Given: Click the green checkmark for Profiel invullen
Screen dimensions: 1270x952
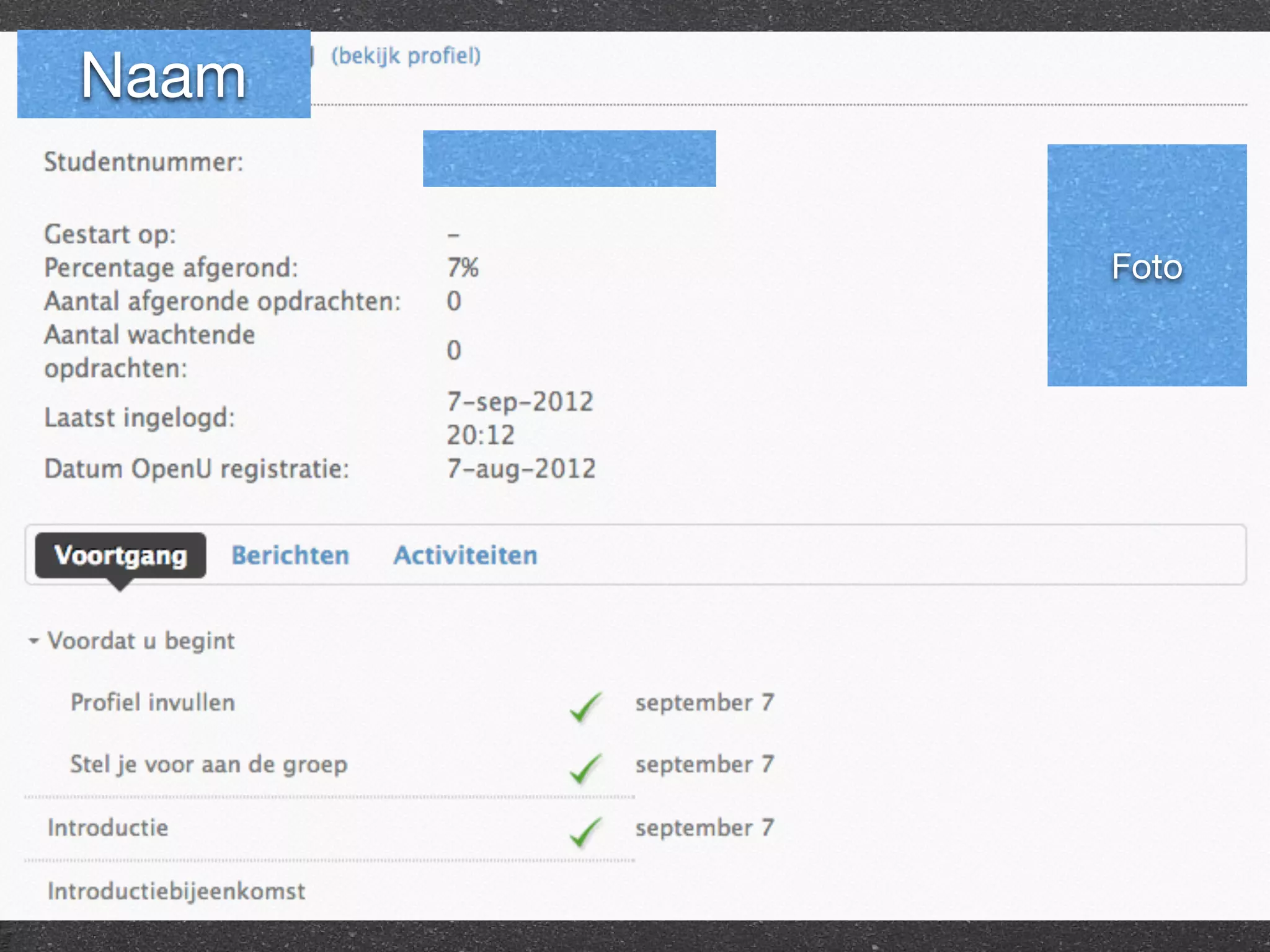Looking at the screenshot, I should [x=585, y=707].
